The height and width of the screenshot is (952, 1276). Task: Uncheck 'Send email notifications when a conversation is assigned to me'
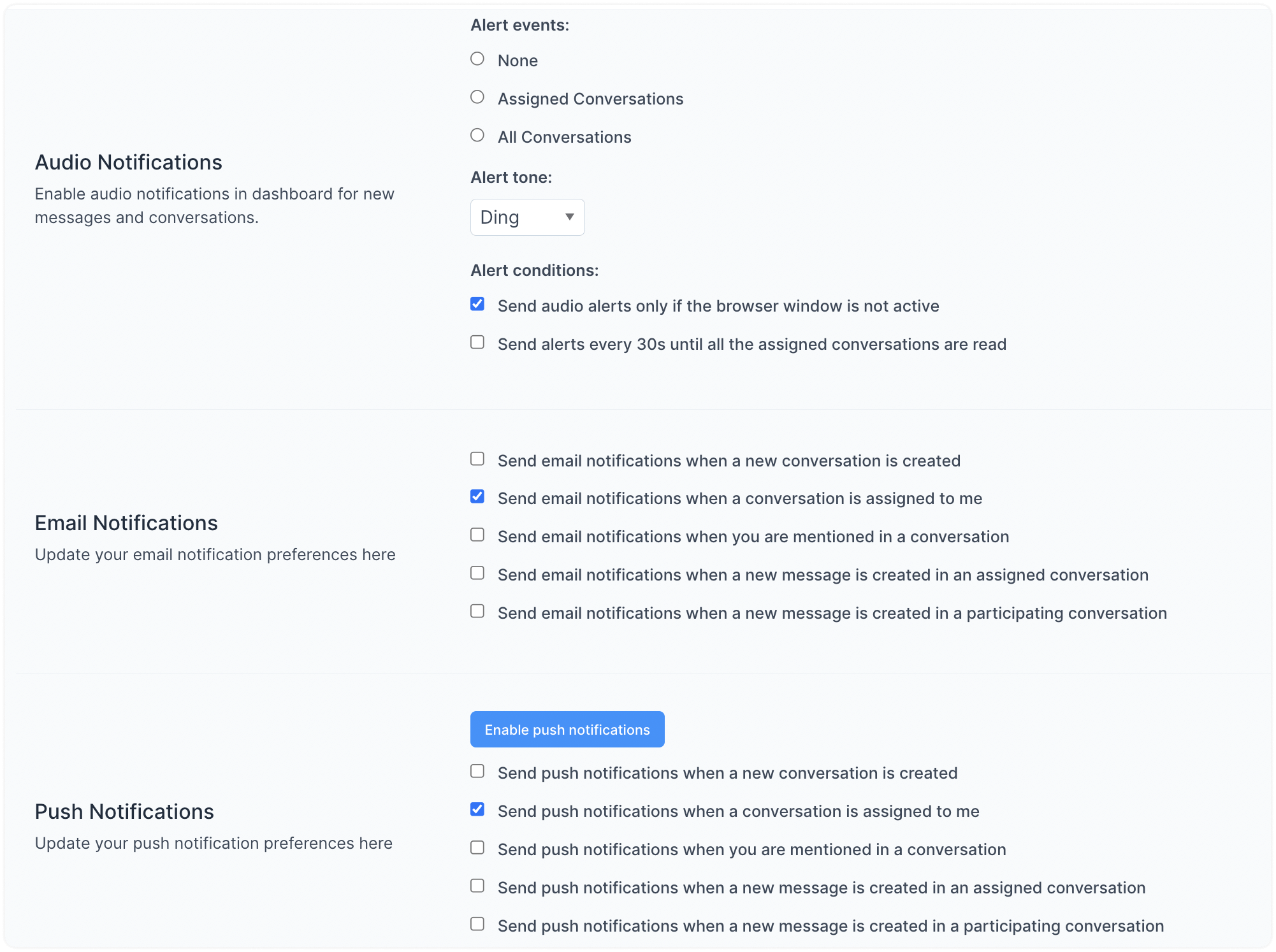click(x=478, y=497)
